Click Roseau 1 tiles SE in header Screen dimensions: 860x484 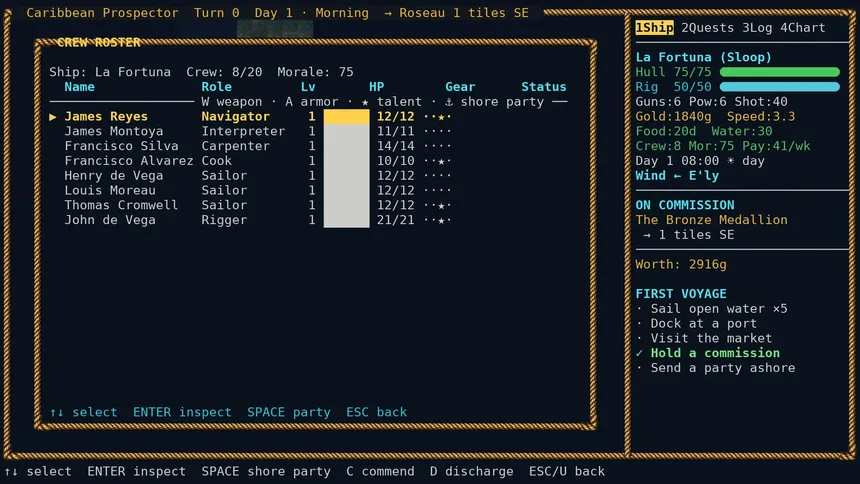[x=463, y=13]
